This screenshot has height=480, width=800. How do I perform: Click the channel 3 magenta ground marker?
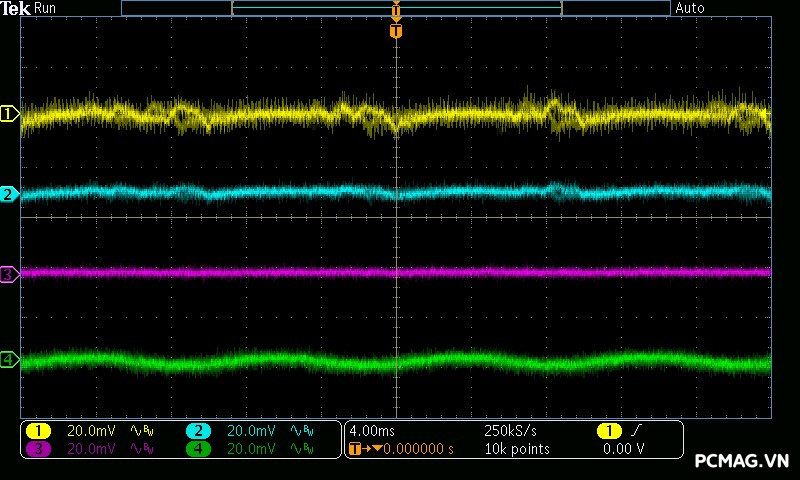[9, 273]
